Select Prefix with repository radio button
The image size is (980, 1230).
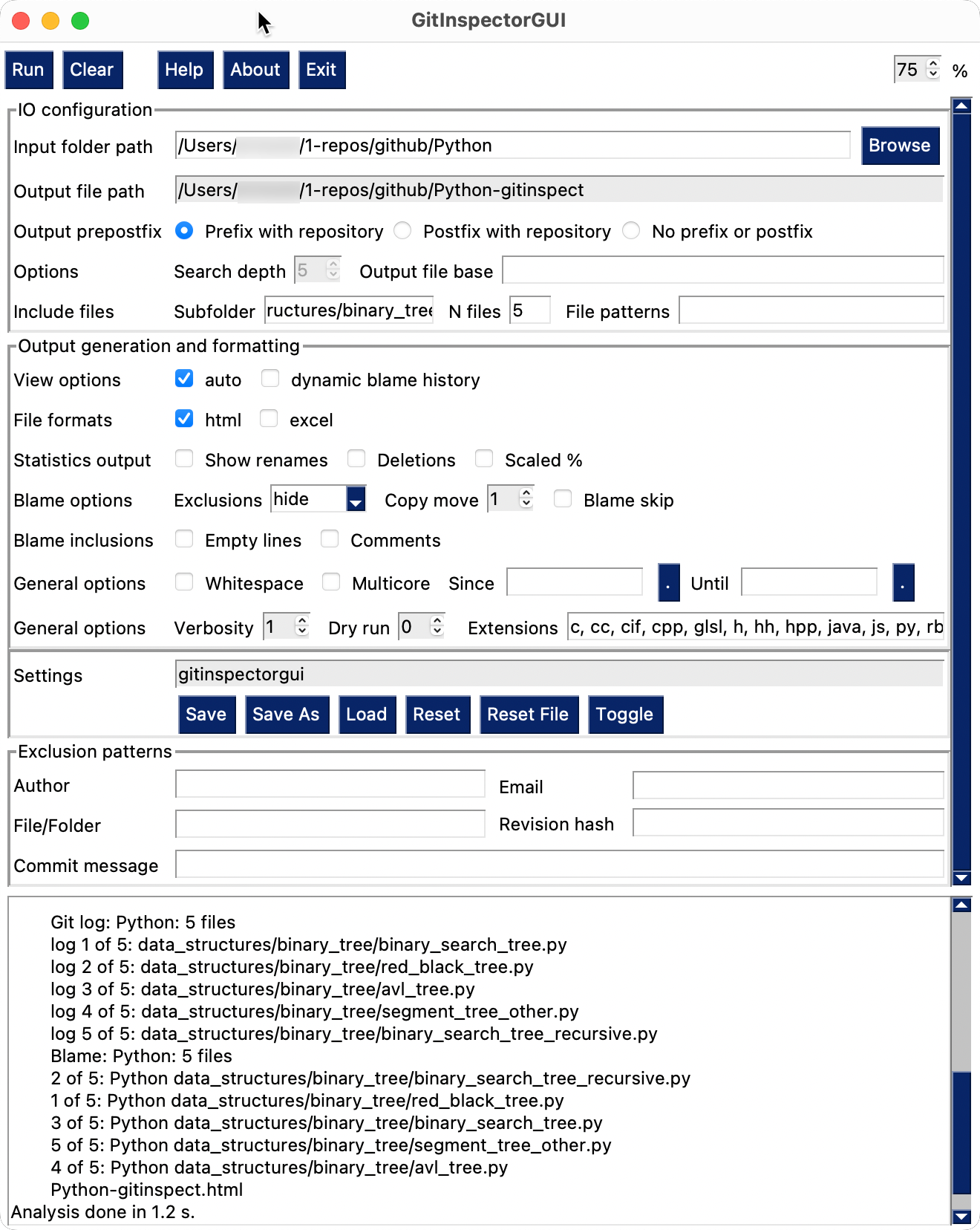point(184,231)
